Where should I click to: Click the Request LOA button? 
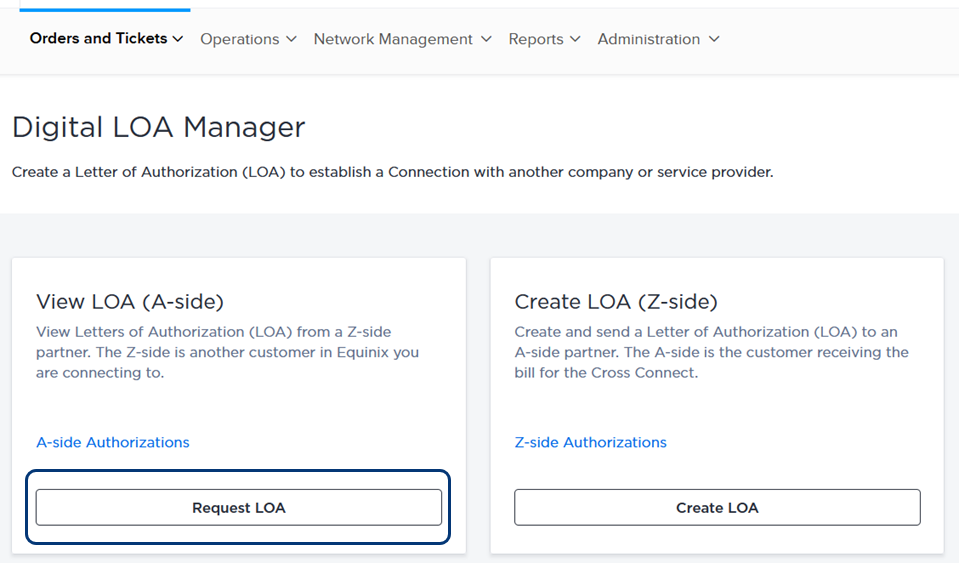pos(239,507)
